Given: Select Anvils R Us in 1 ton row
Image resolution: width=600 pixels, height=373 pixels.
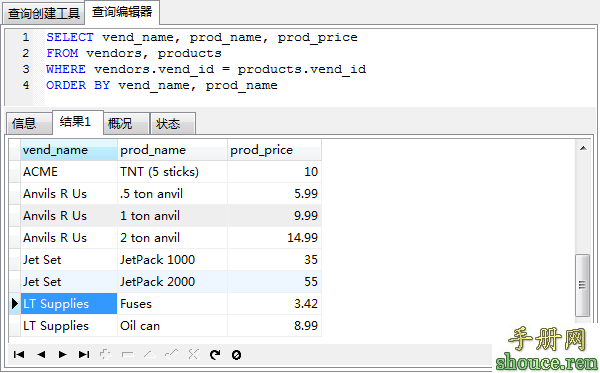Looking at the screenshot, I should (69, 216).
